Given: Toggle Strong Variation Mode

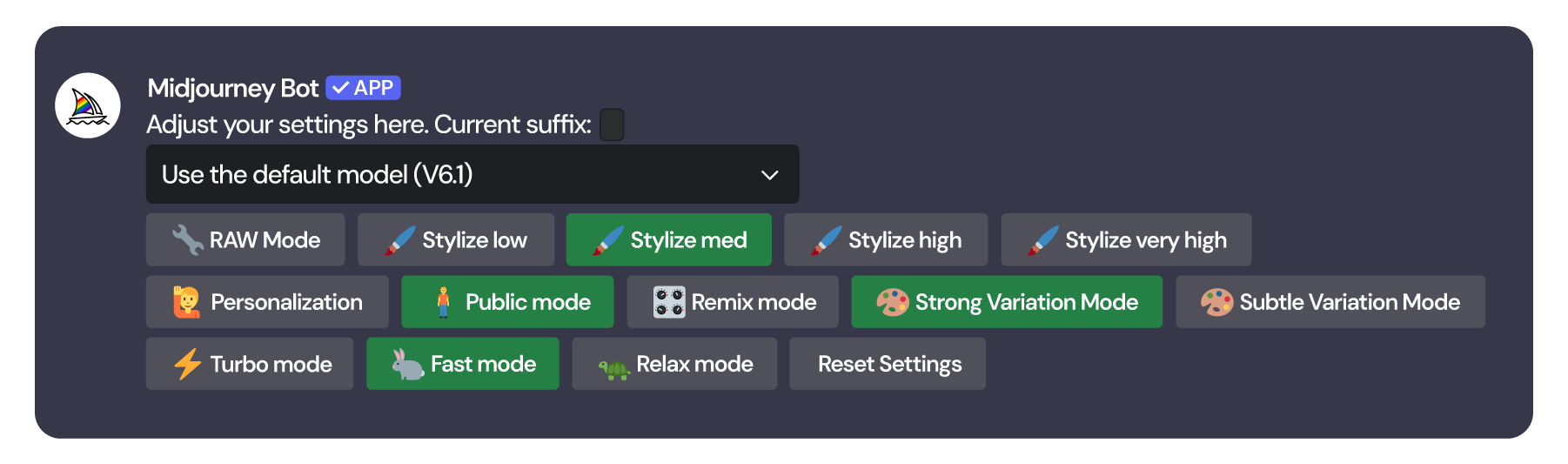Looking at the screenshot, I should click(1007, 302).
